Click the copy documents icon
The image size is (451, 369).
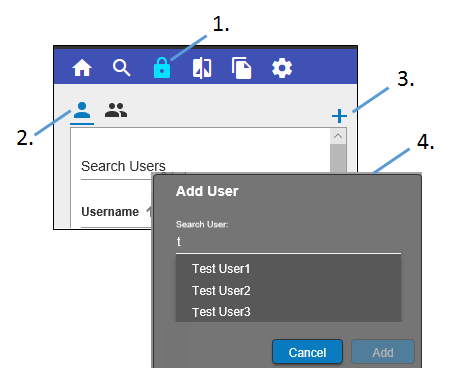pos(241,68)
